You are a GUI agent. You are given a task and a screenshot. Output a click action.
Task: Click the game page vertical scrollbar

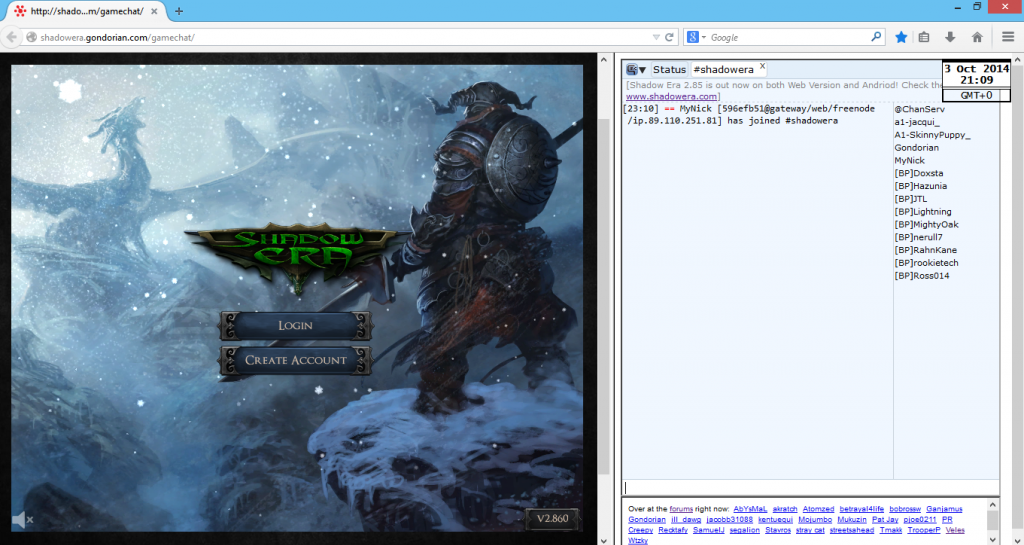click(603, 294)
